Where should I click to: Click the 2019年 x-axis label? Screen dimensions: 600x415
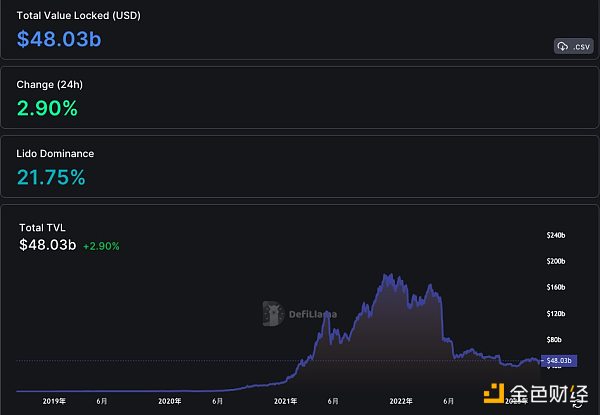(x=55, y=401)
